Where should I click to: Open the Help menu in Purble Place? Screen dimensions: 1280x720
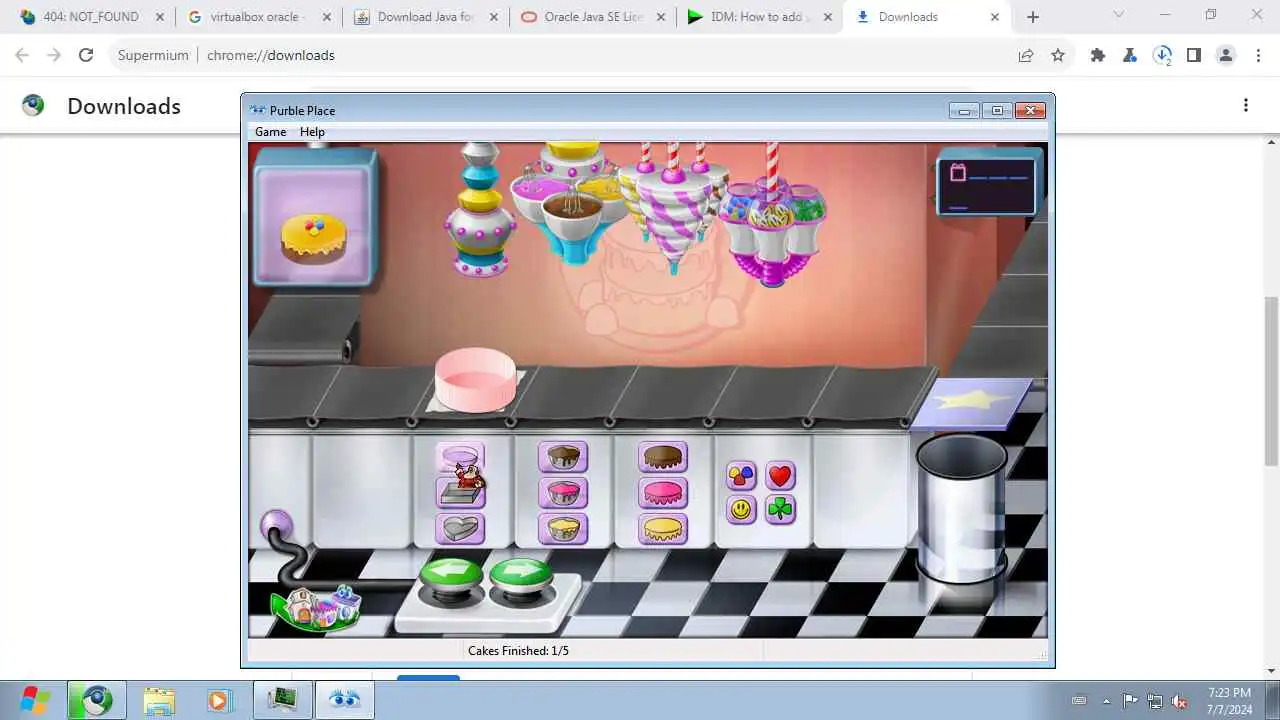(x=312, y=132)
